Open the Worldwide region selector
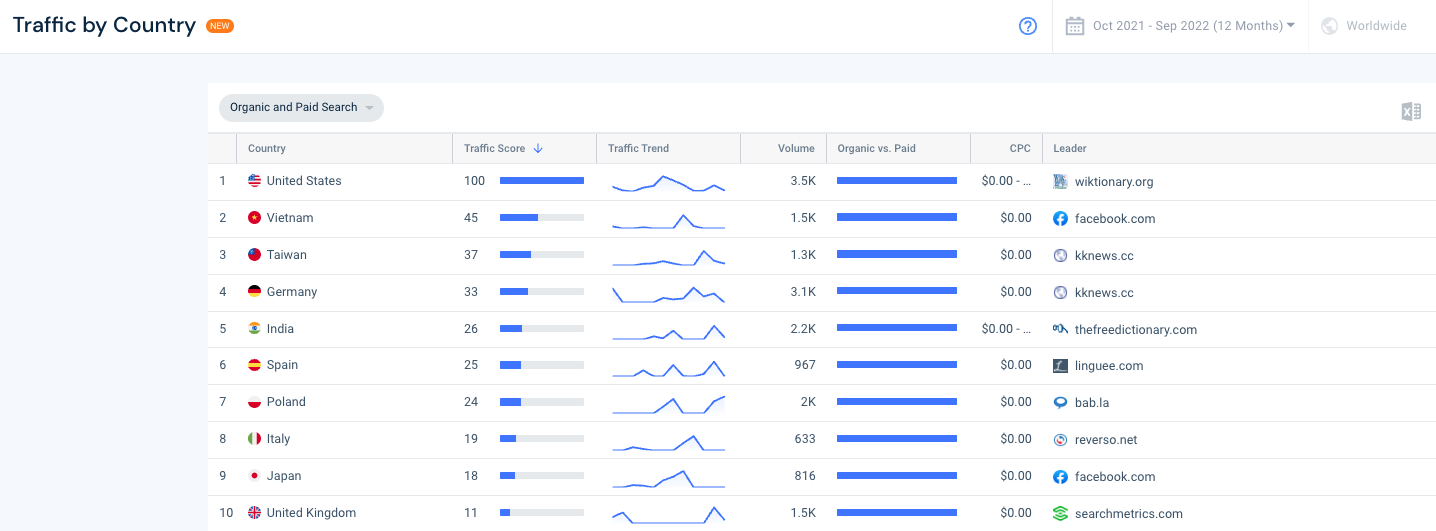This screenshot has width=1436, height=531. tap(1375, 26)
